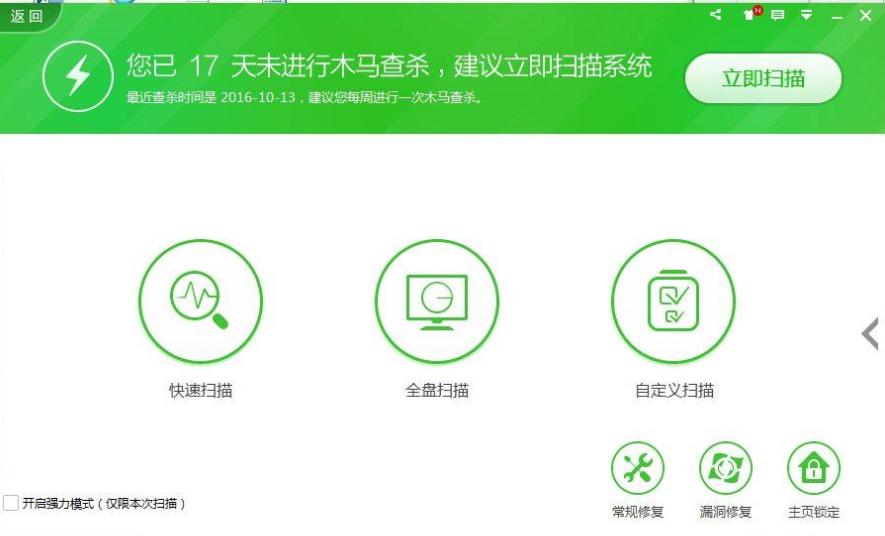885x536 pixels.
Task: Close the antivirus window
Action: (866, 15)
